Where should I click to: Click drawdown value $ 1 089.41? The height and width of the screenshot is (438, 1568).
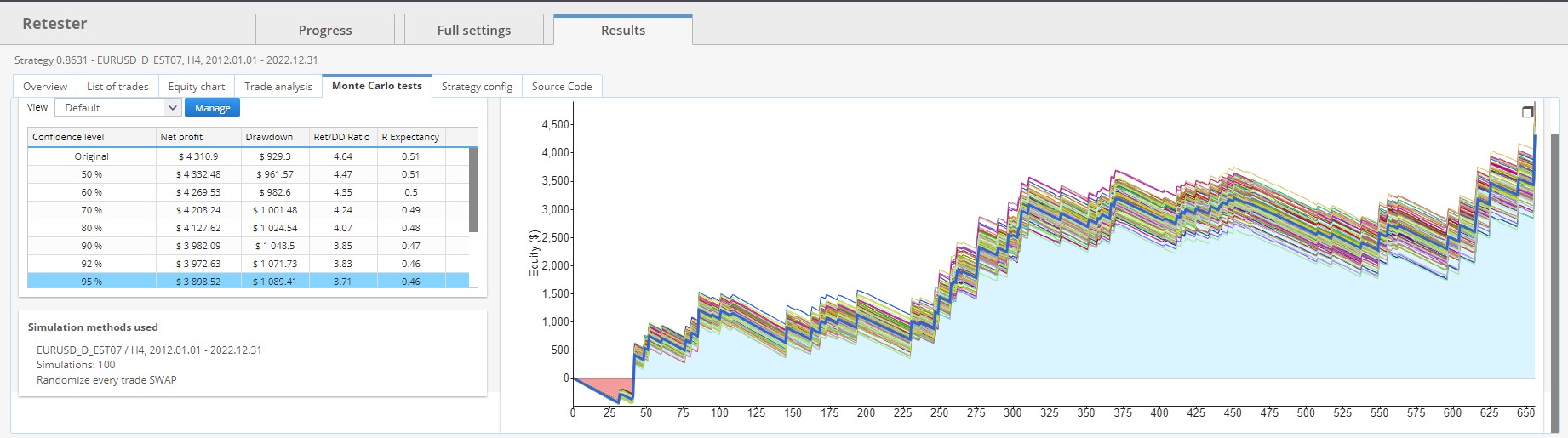(x=275, y=282)
